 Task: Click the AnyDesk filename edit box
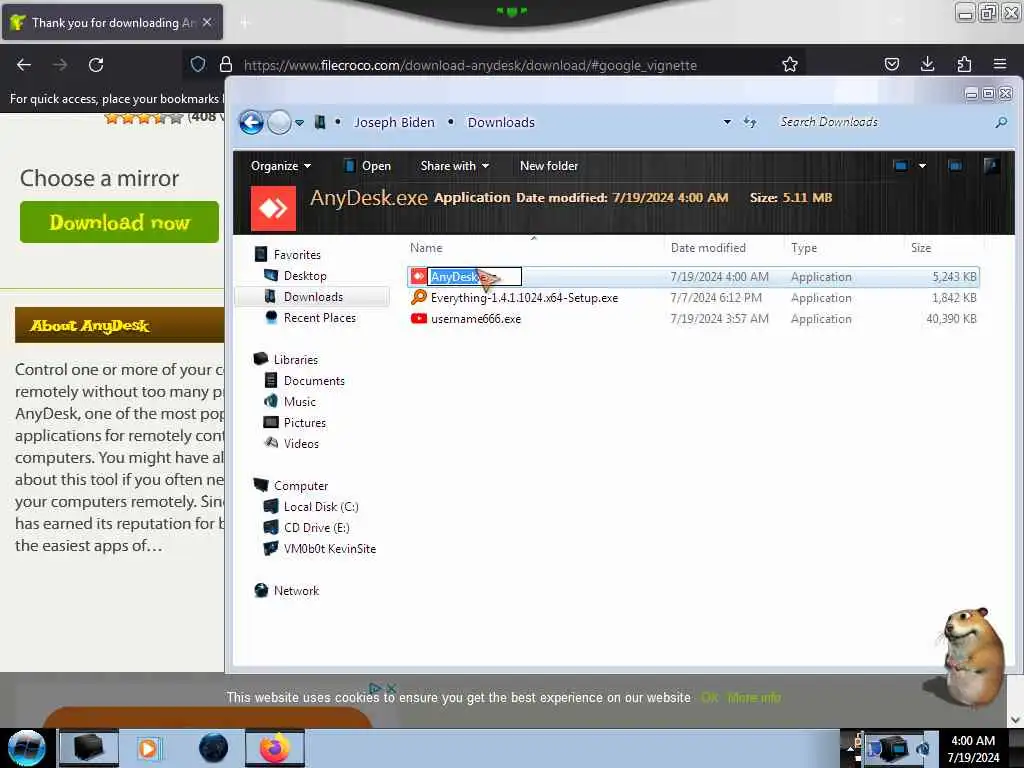pyautogui.click(x=475, y=277)
